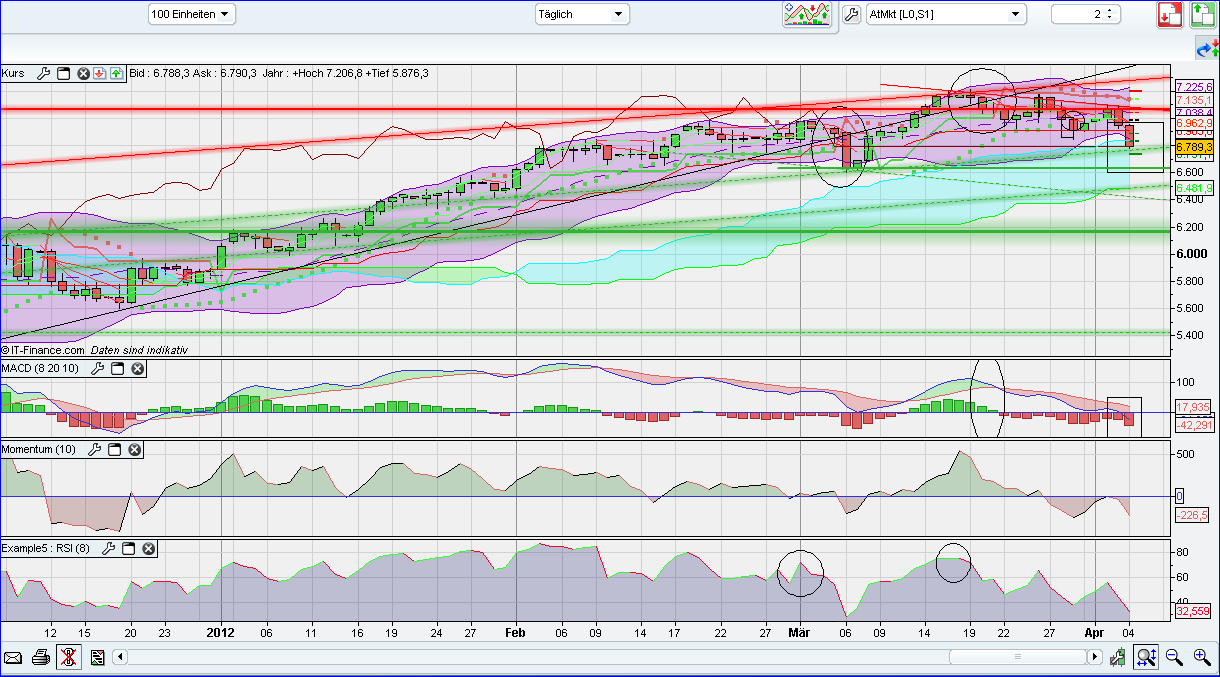
Task: Maximize the Example5 RSI panel
Action: coord(128,548)
